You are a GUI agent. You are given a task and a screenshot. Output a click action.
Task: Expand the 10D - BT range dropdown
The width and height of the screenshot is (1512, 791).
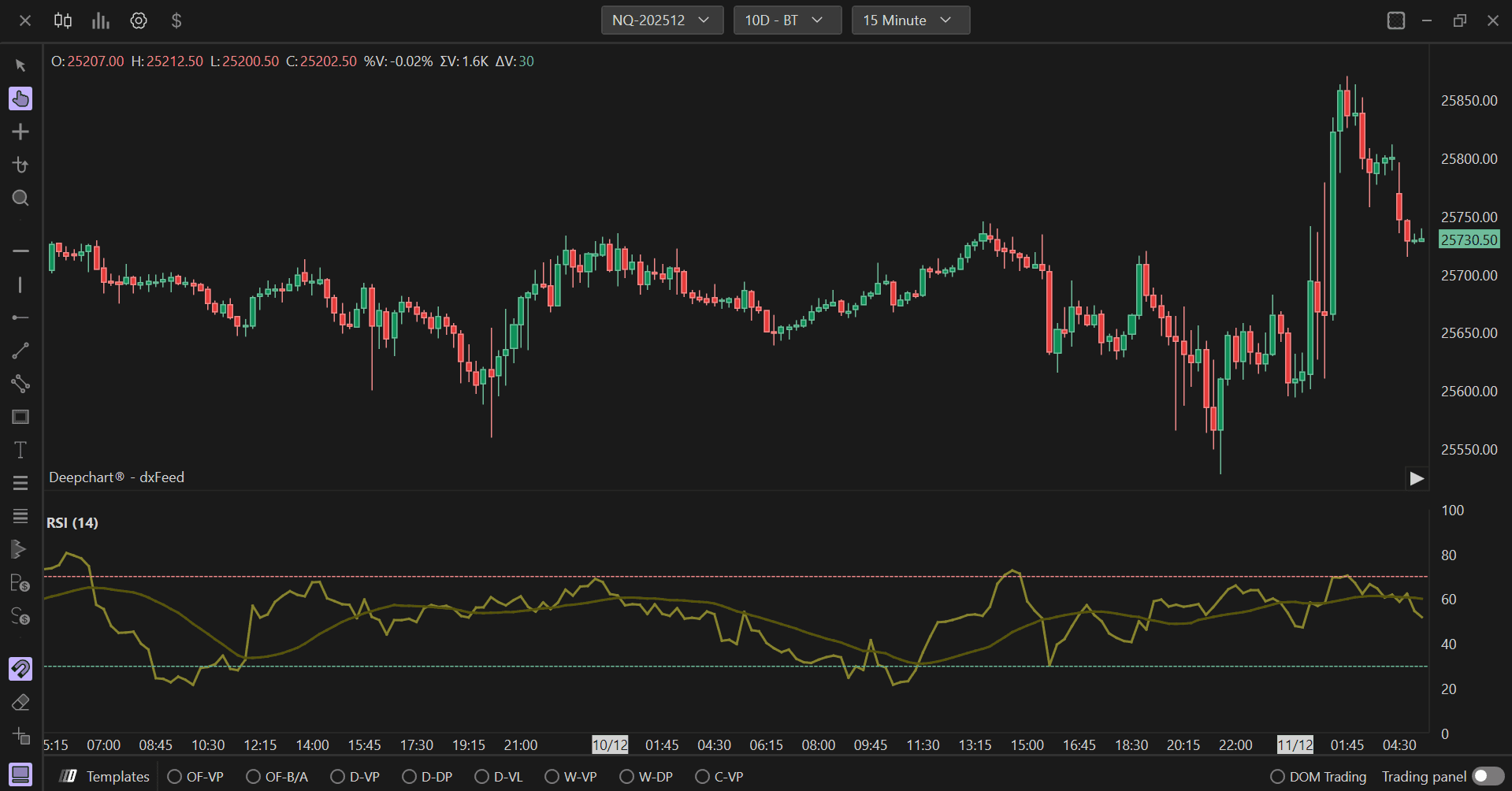(x=787, y=20)
